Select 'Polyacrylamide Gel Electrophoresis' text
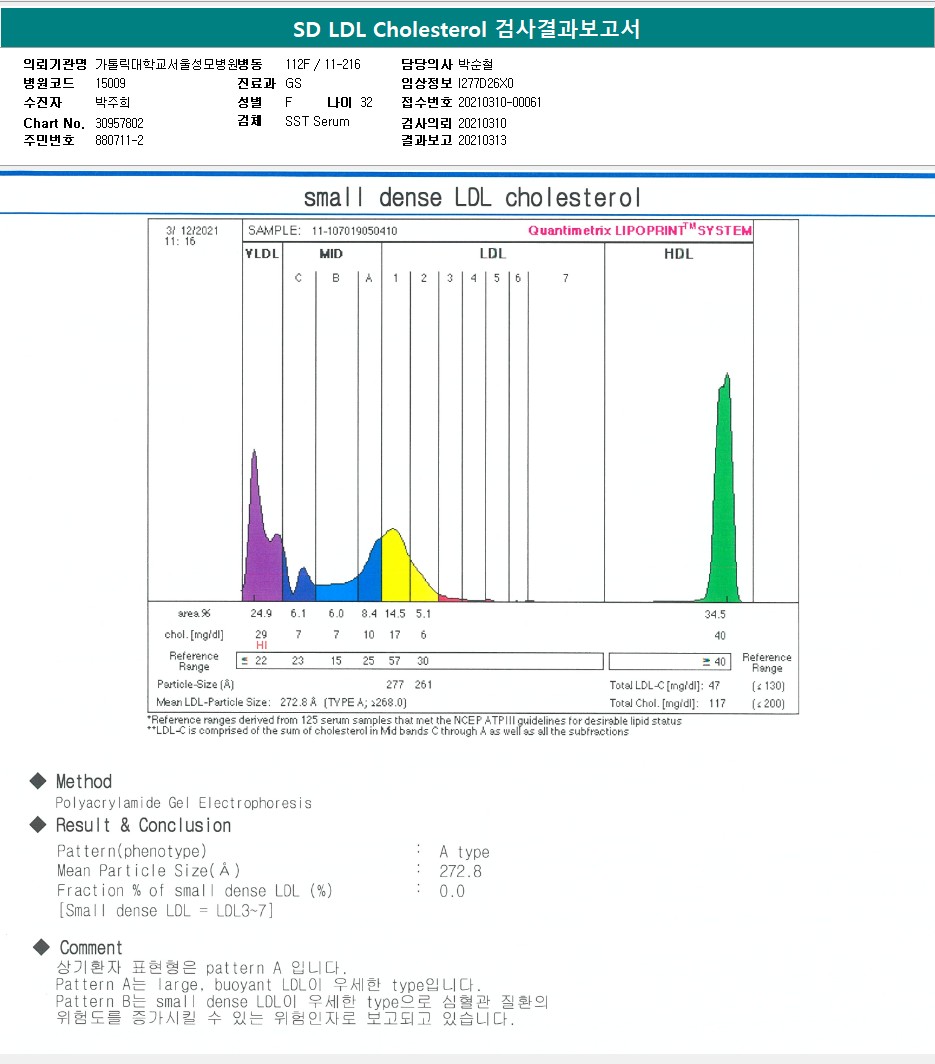This screenshot has width=935, height=1064. tap(183, 803)
